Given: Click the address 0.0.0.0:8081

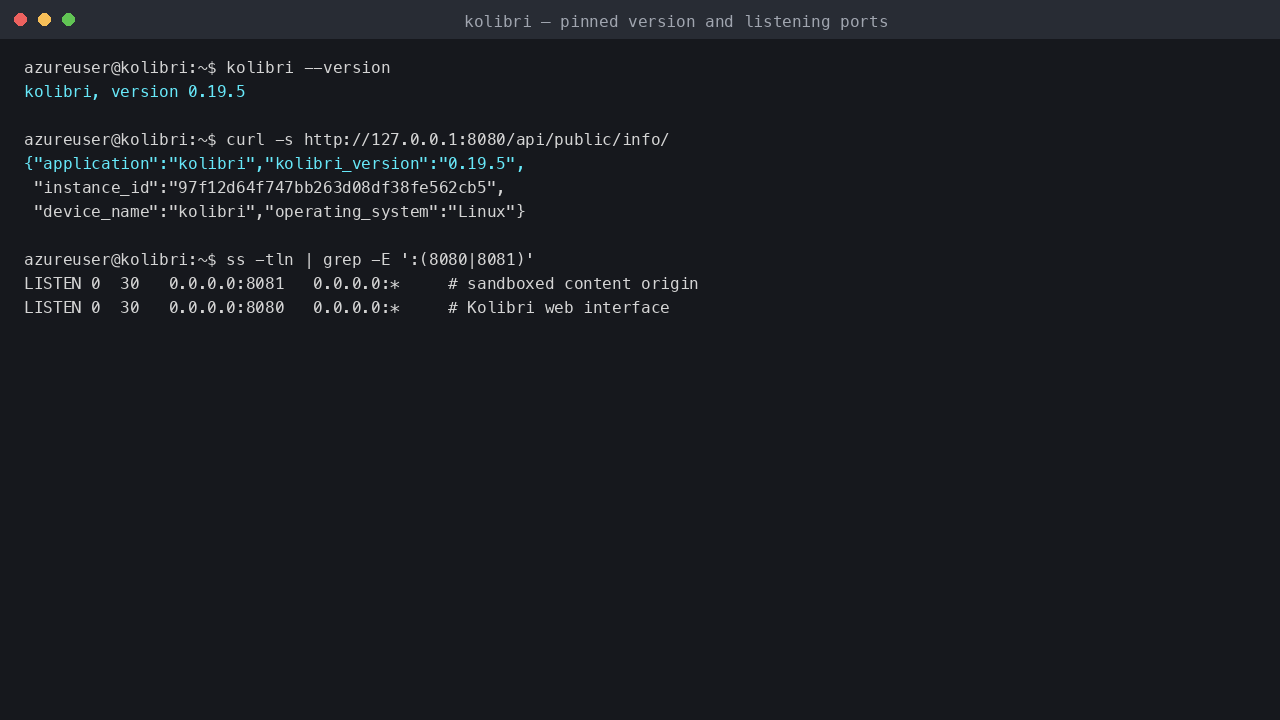Looking at the screenshot, I should [x=227, y=284].
